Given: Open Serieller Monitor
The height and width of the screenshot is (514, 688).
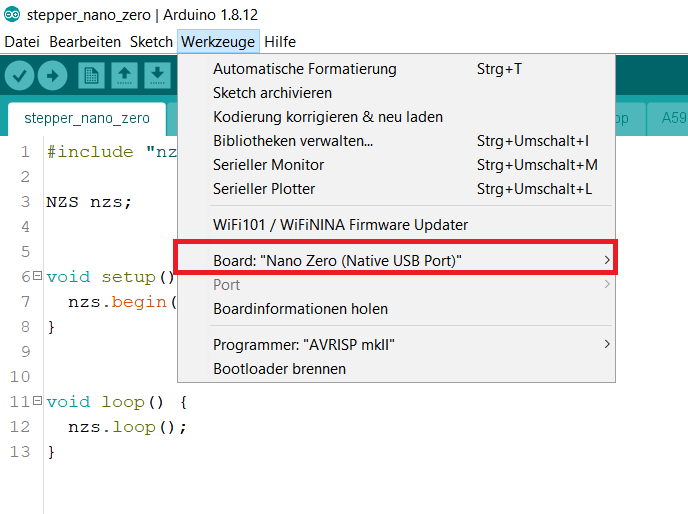Looking at the screenshot, I should [396, 165].
